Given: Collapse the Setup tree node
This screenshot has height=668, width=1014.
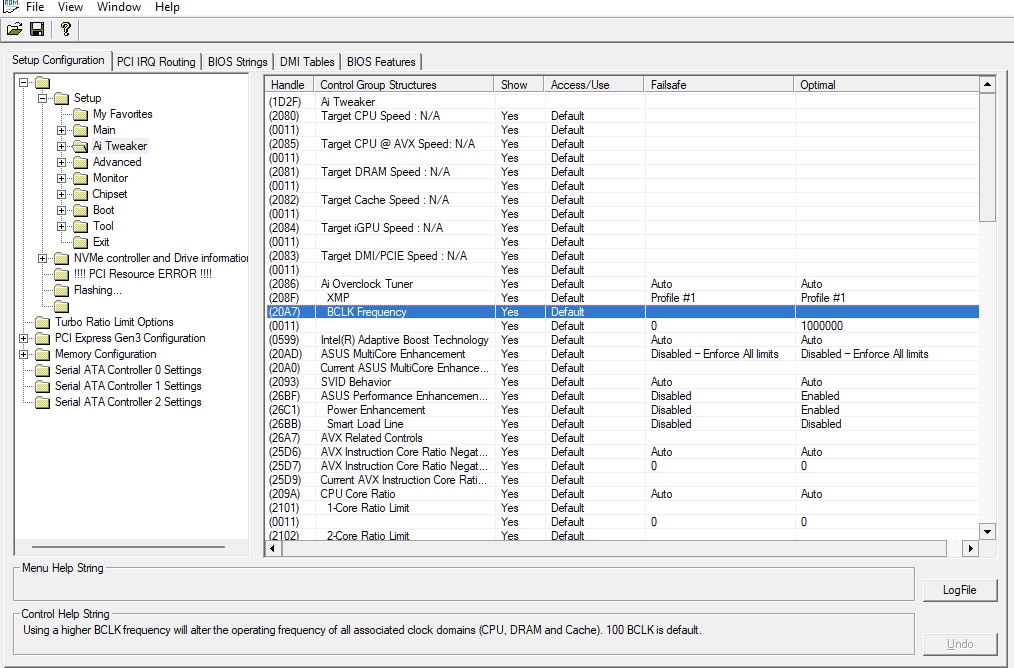Looking at the screenshot, I should [43, 98].
